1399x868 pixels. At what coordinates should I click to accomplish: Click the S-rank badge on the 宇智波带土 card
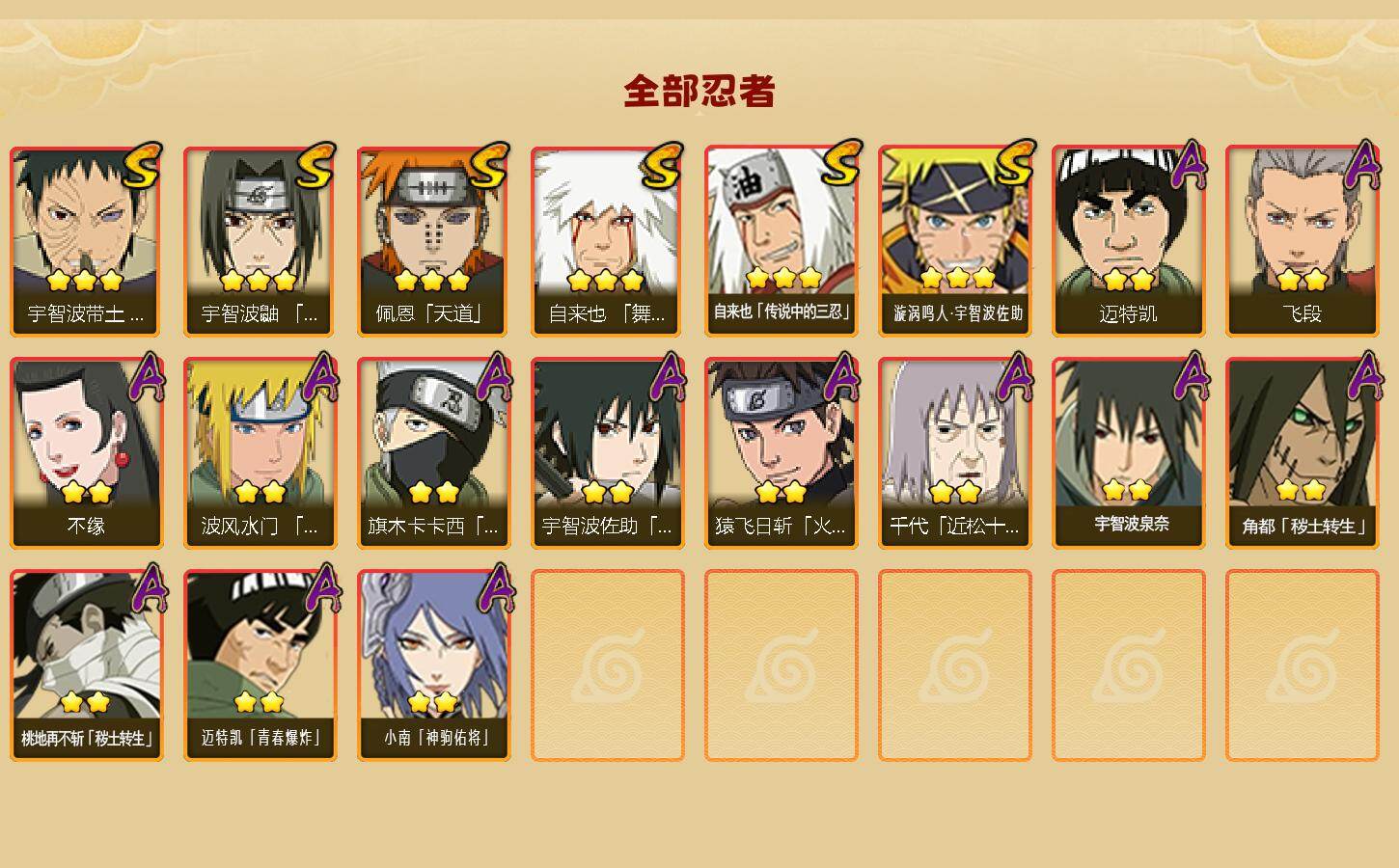coord(143,166)
